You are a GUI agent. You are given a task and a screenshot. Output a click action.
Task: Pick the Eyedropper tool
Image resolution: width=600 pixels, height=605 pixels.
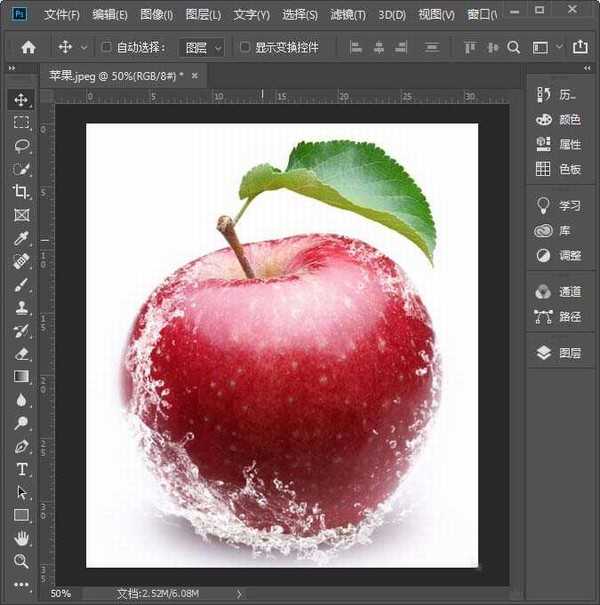(x=21, y=238)
